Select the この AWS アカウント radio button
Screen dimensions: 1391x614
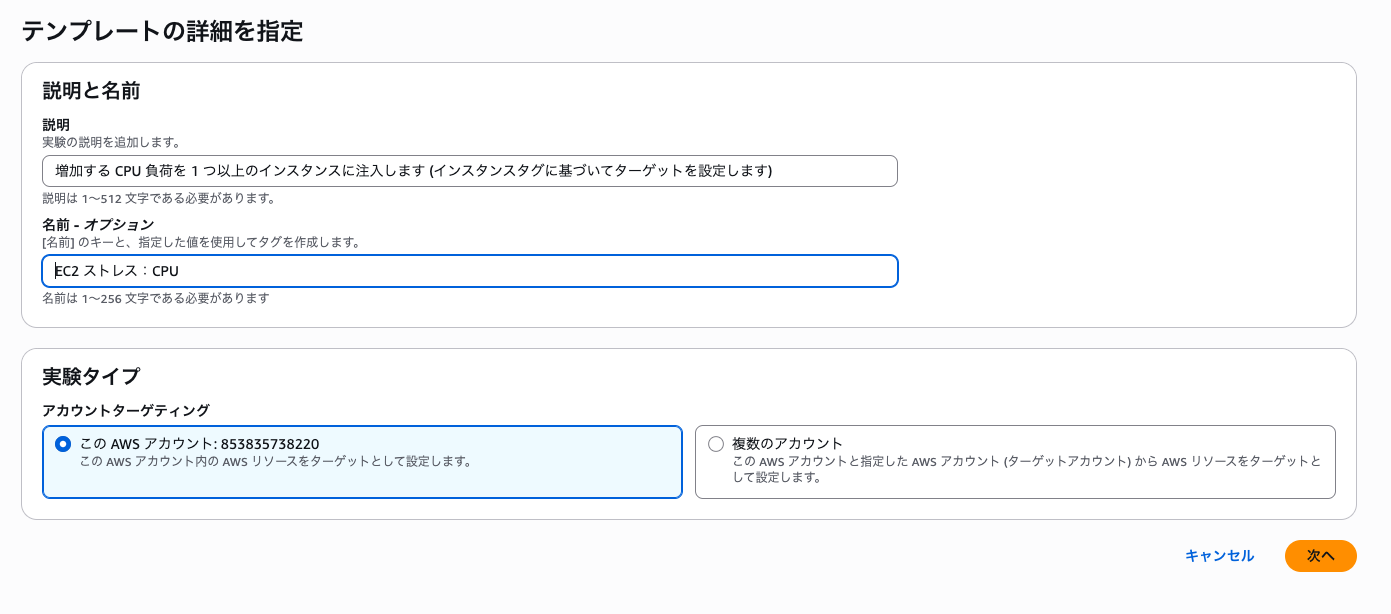tap(63, 444)
